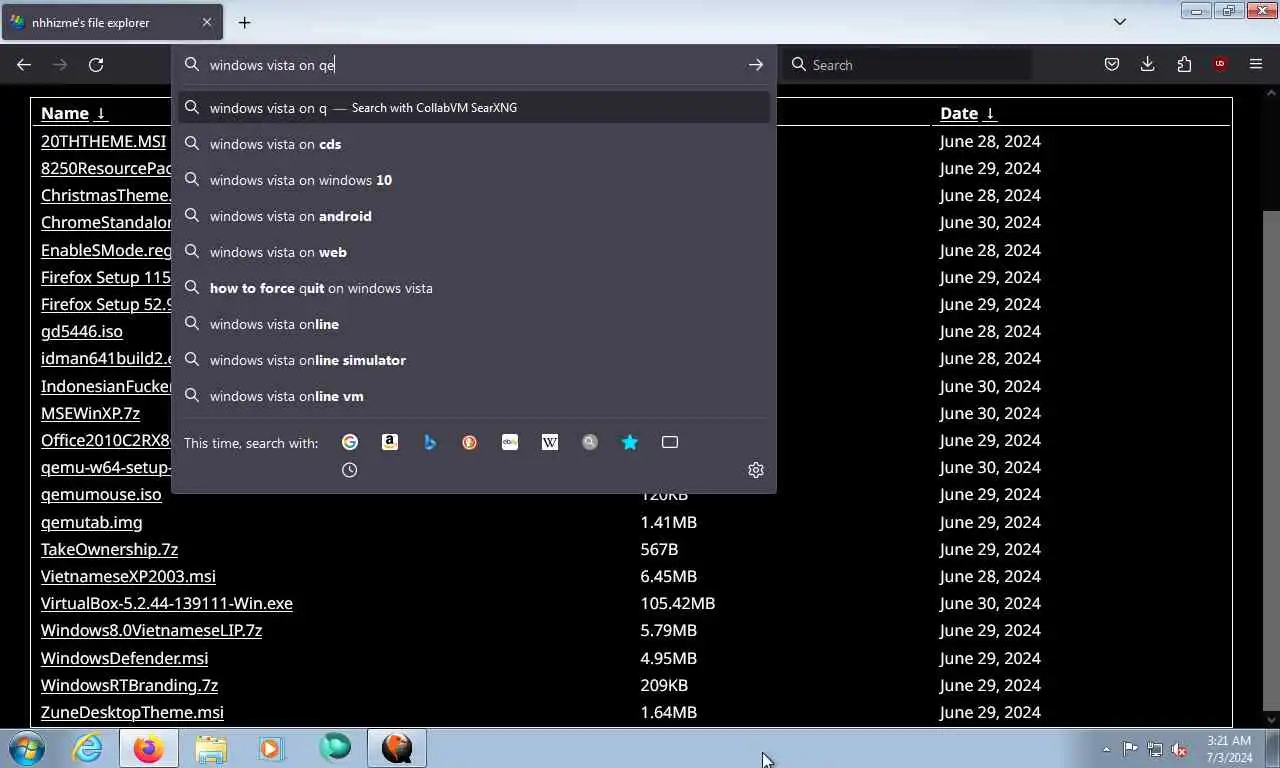Open the MSEWinXP.7z file link
This screenshot has height=768, width=1280.
[90, 413]
